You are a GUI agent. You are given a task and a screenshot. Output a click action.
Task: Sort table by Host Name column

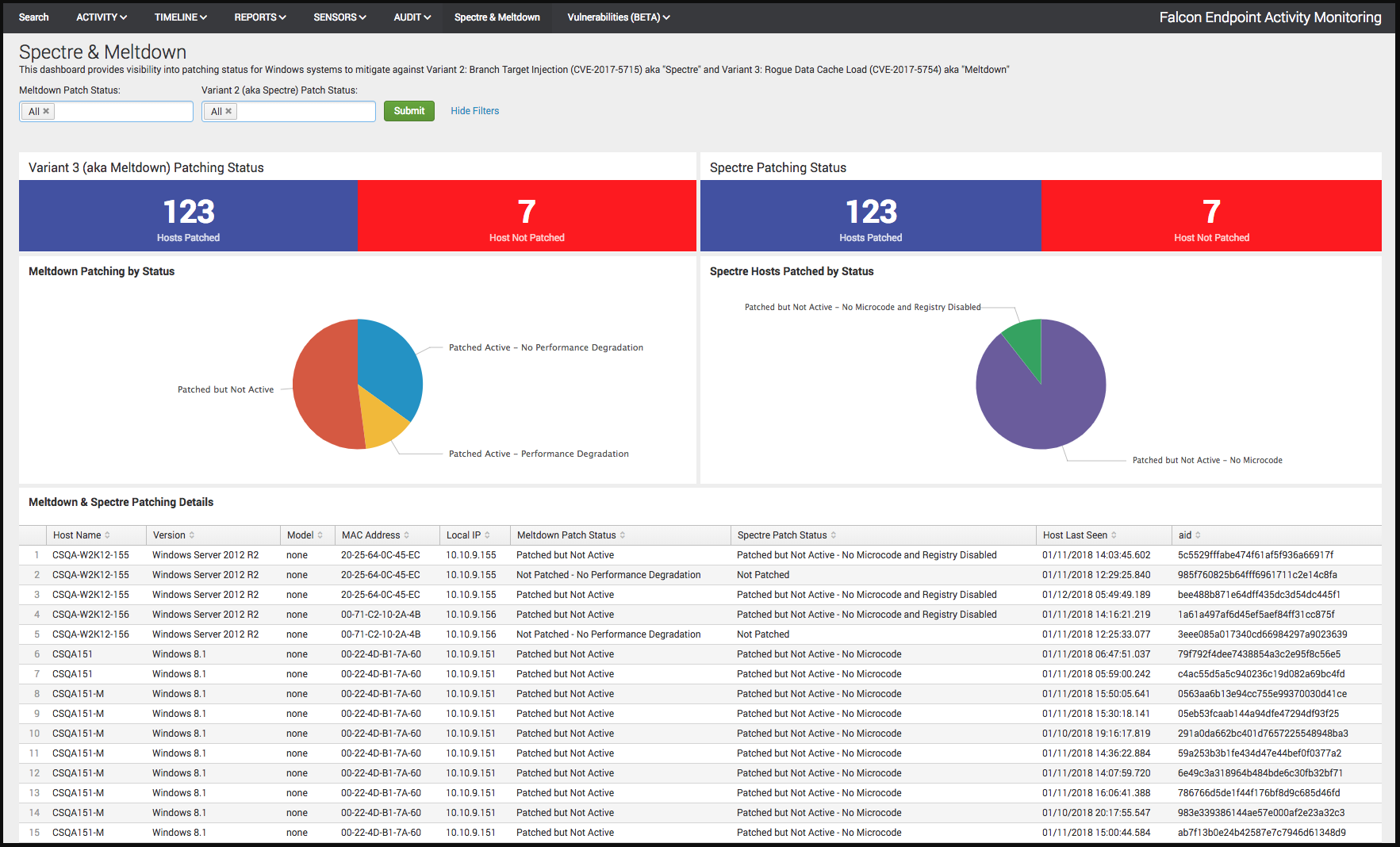pos(82,535)
